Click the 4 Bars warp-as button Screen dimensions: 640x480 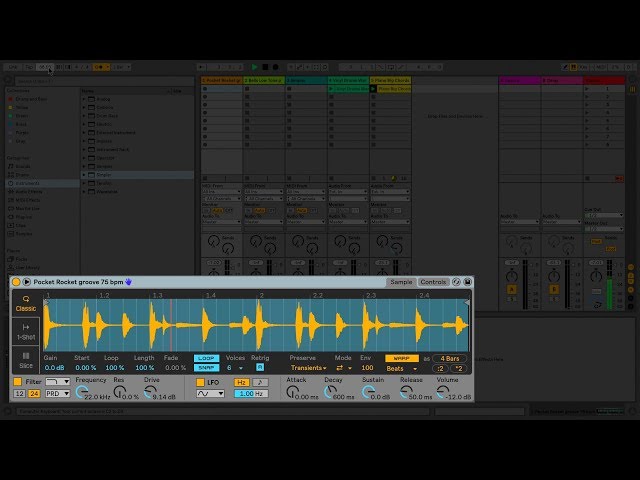pos(449,358)
